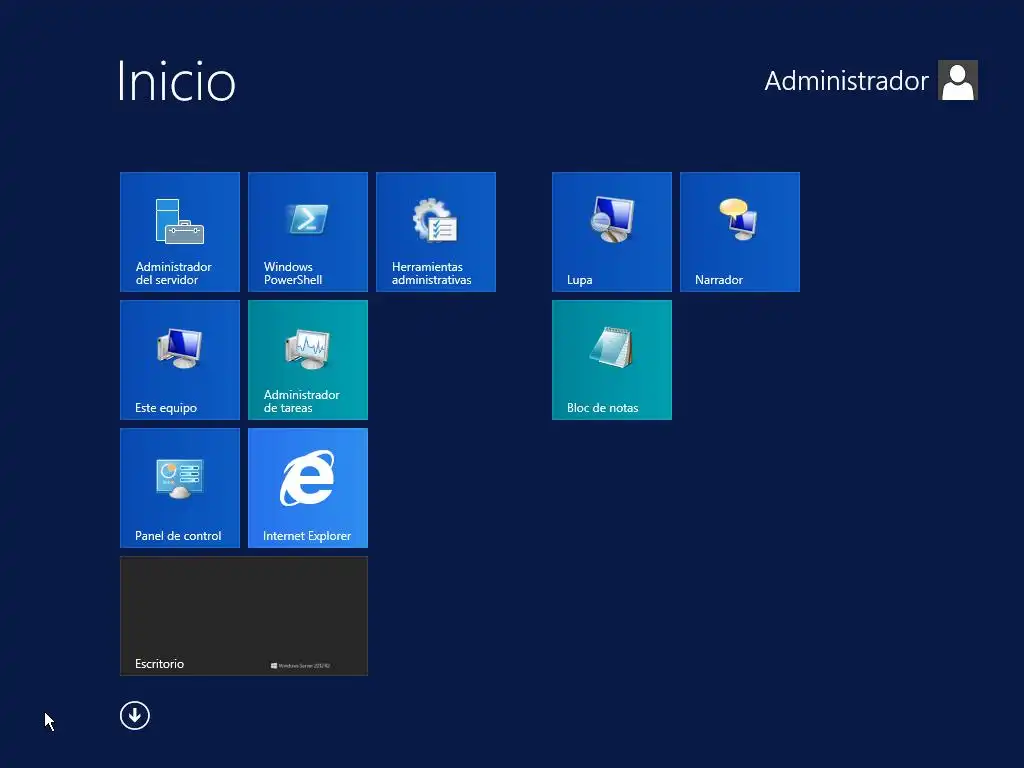Start the Narrador tile
Screen dimensions: 1024x768
click(739, 232)
